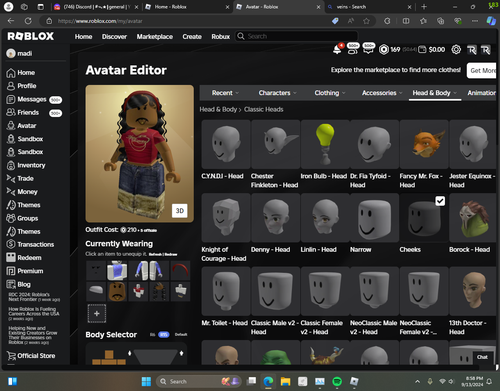The image size is (500, 391).
Task: Open the Chat button
Action: [482, 357]
